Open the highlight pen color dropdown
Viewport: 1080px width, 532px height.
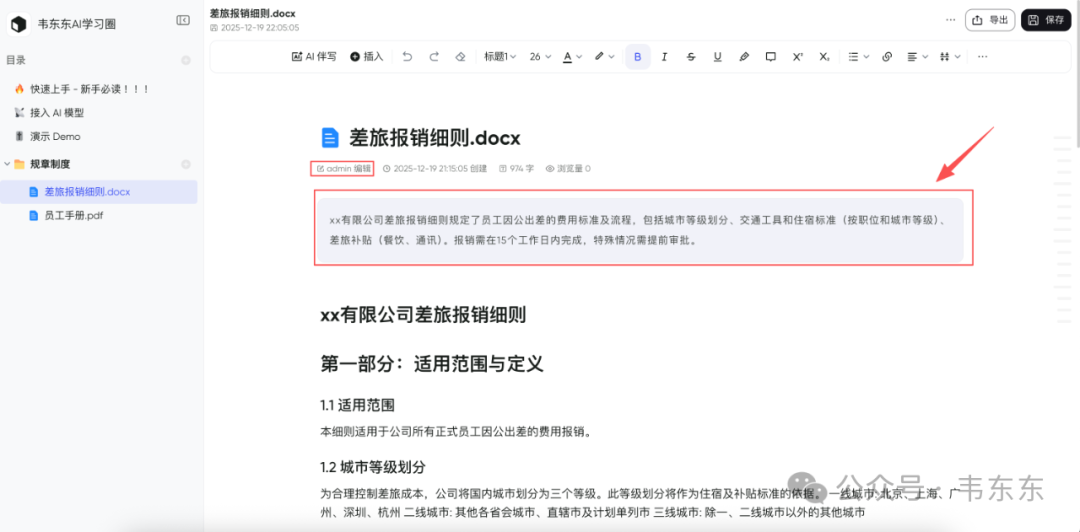click(605, 57)
